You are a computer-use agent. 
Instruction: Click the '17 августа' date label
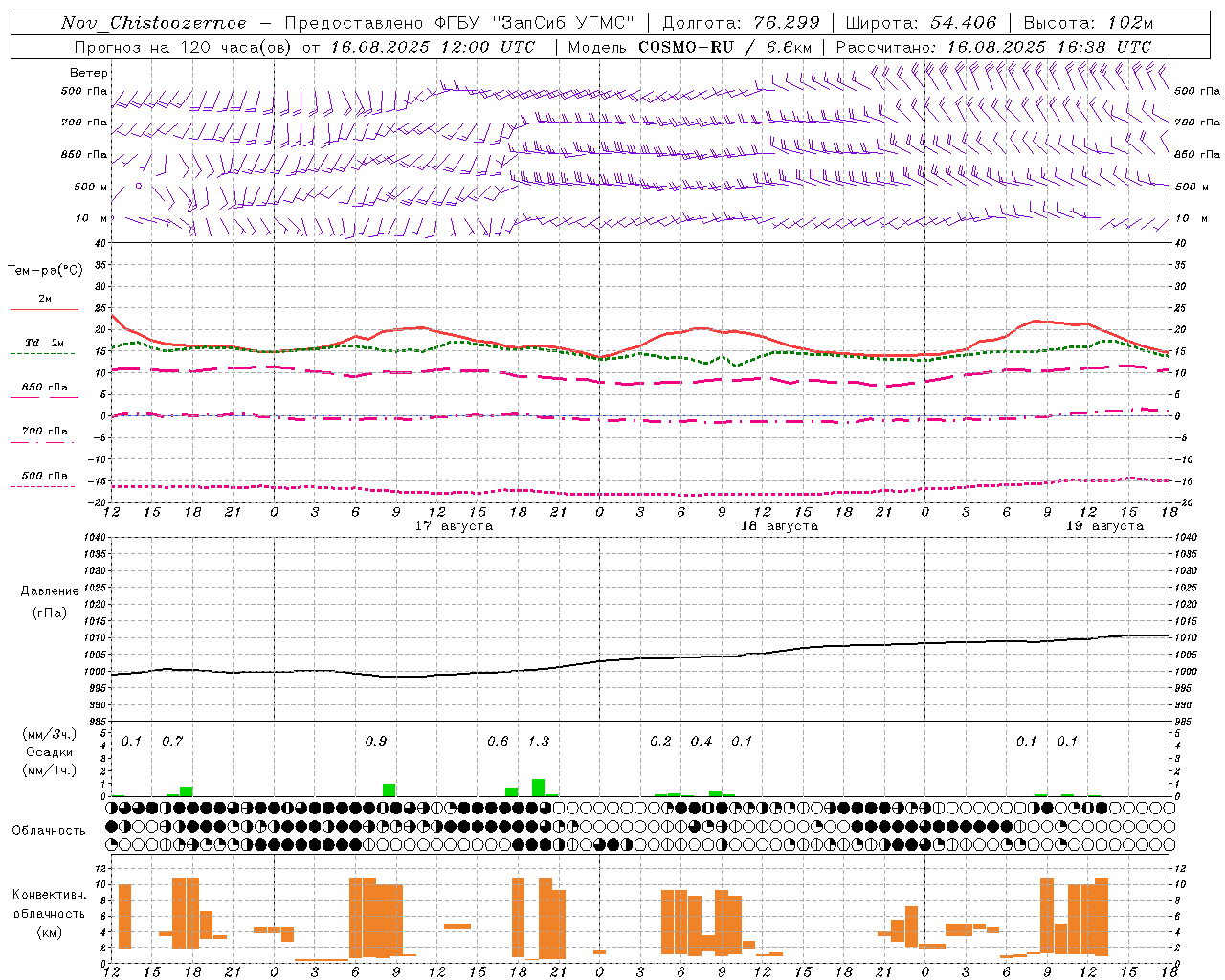(454, 526)
